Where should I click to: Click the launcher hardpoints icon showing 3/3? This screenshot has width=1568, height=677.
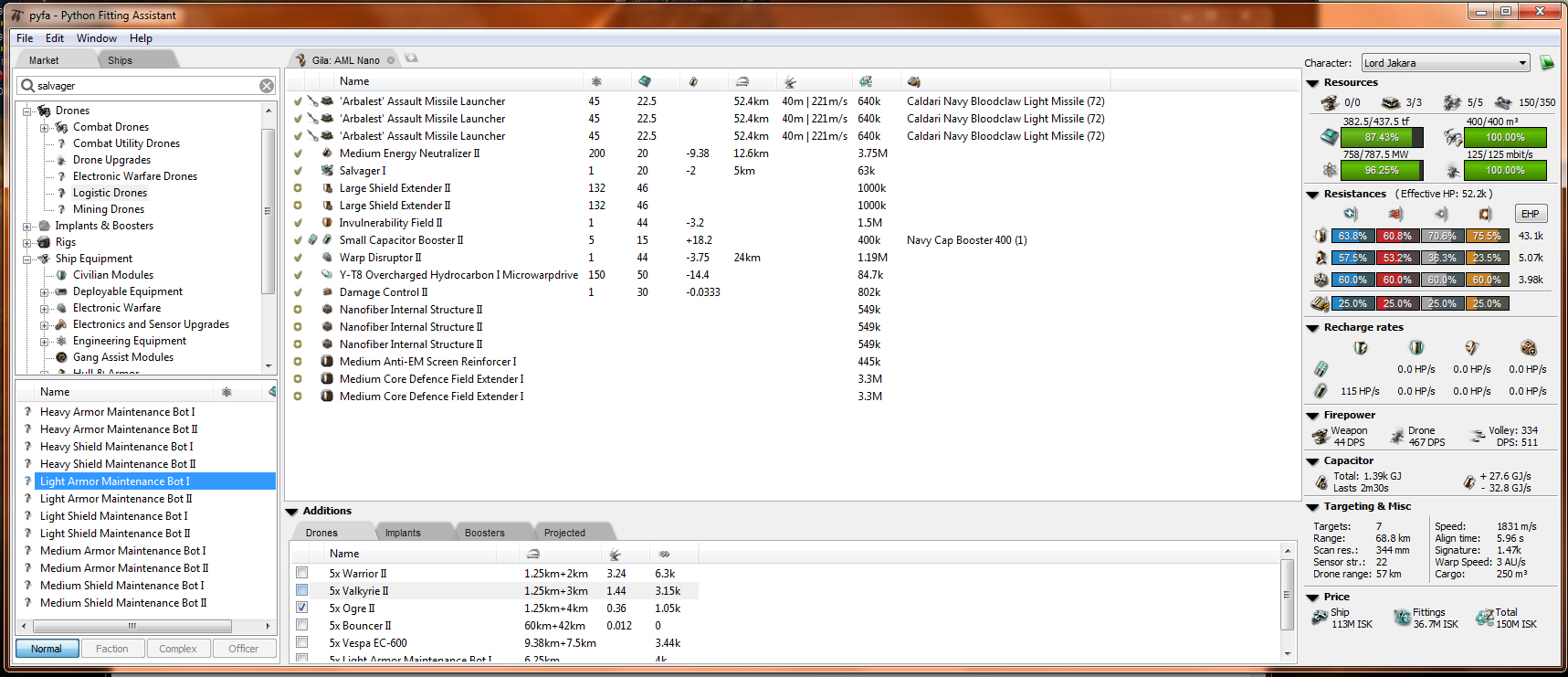pos(1391,102)
